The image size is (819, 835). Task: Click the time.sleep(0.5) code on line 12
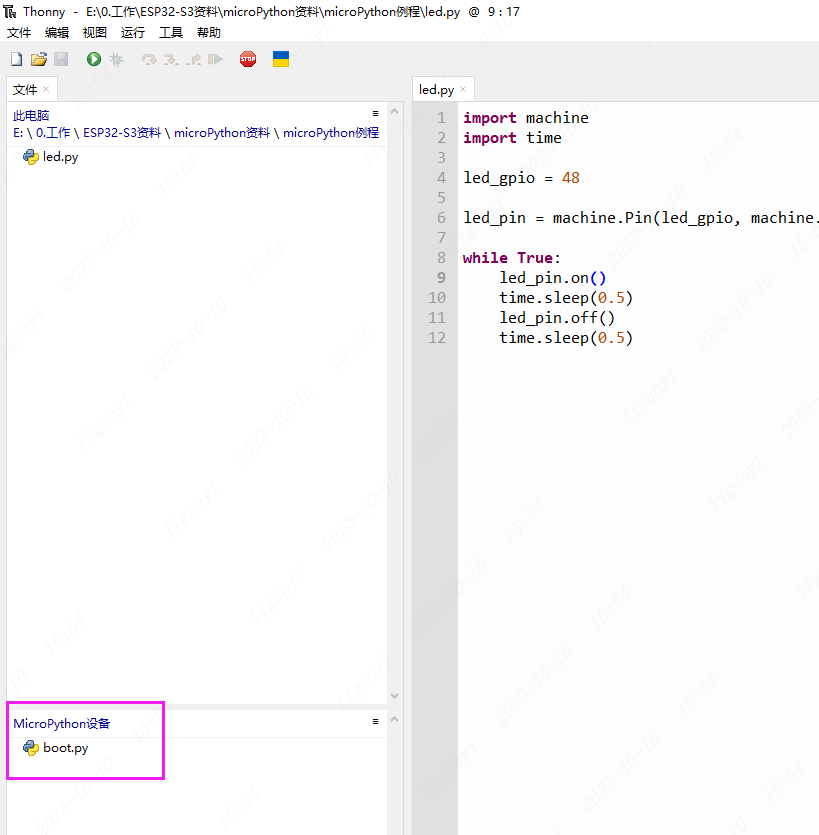tap(566, 338)
